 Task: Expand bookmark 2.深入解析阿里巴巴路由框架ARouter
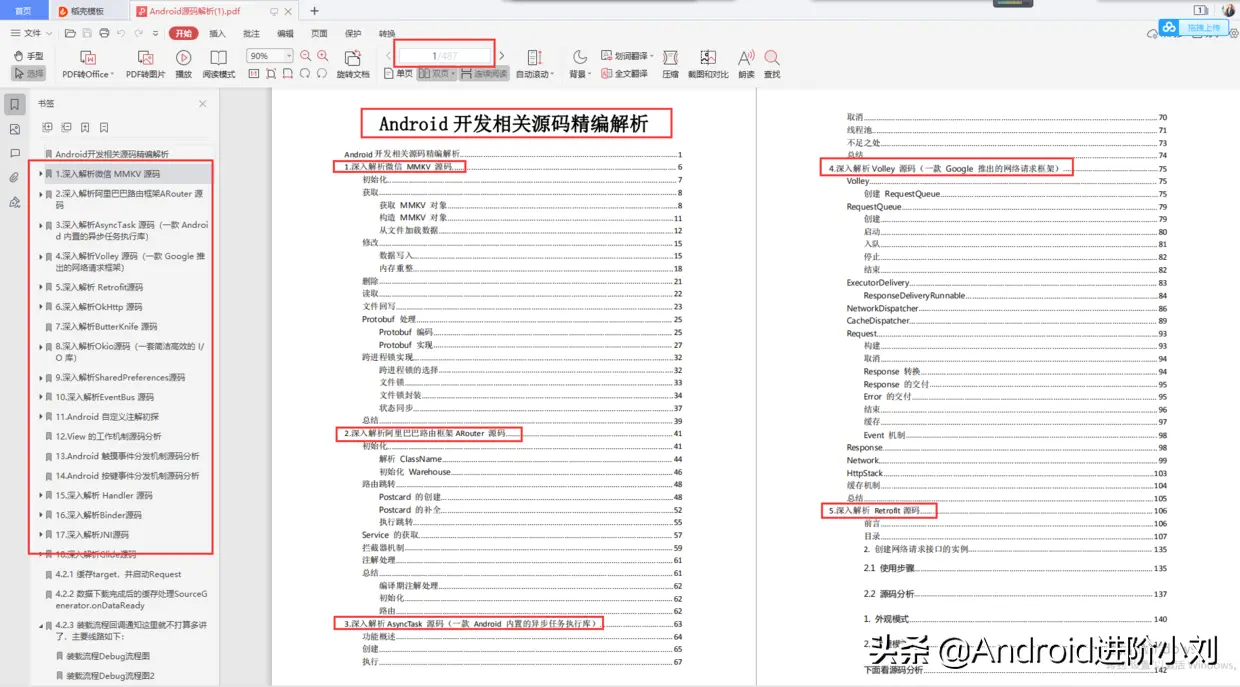pyautogui.click(x=41, y=194)
